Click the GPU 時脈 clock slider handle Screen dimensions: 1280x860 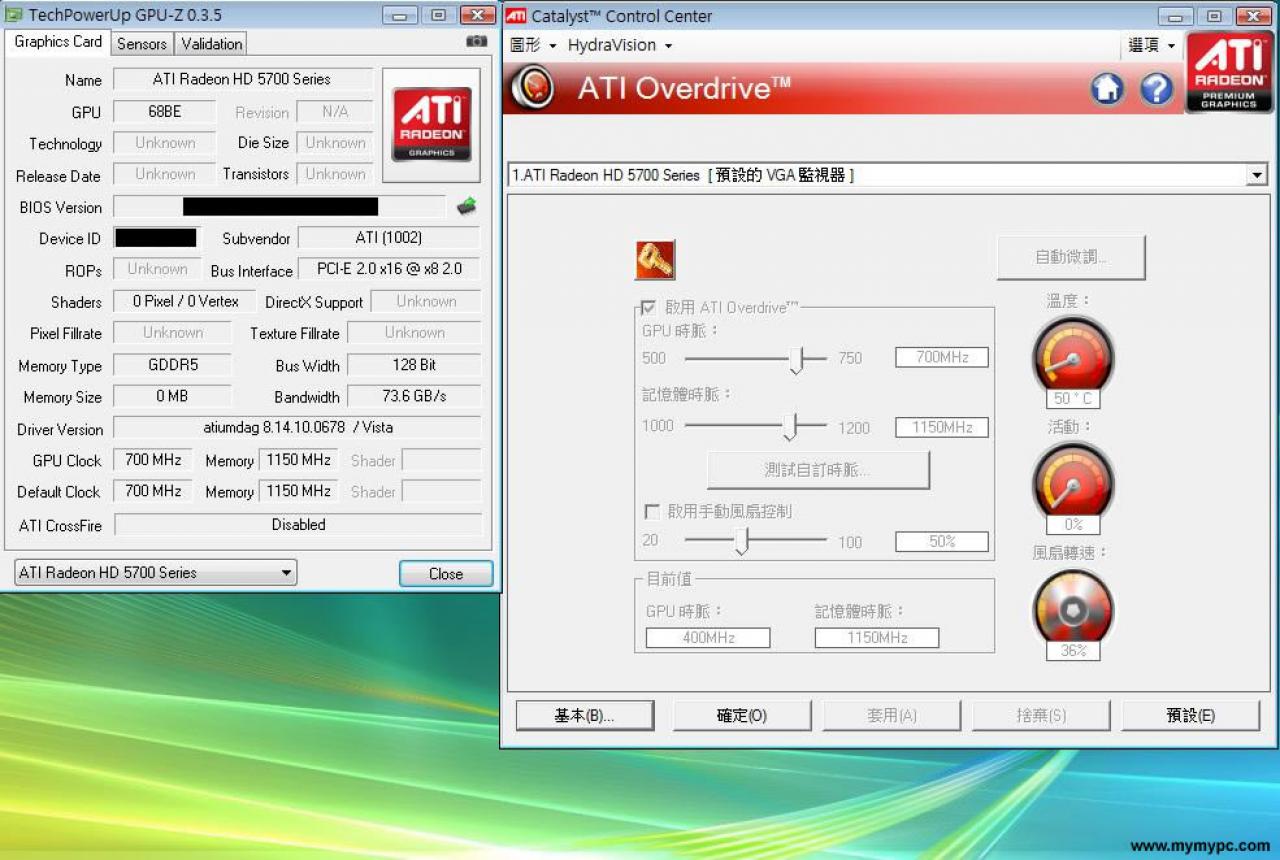click(x=796, y=359)
